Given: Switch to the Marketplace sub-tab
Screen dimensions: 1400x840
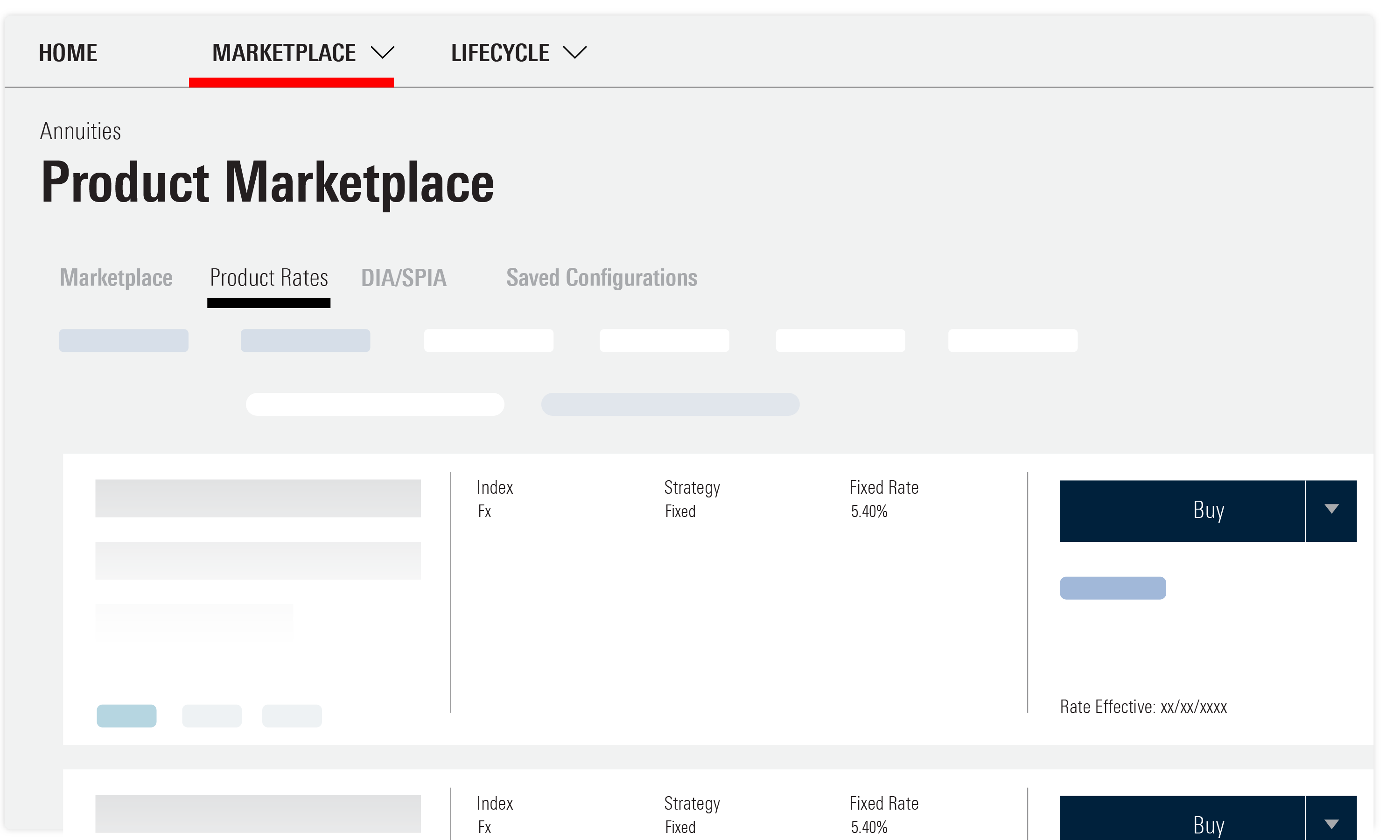Looking at the screenshot, I should pyautogui.click(x=116, y=278).
